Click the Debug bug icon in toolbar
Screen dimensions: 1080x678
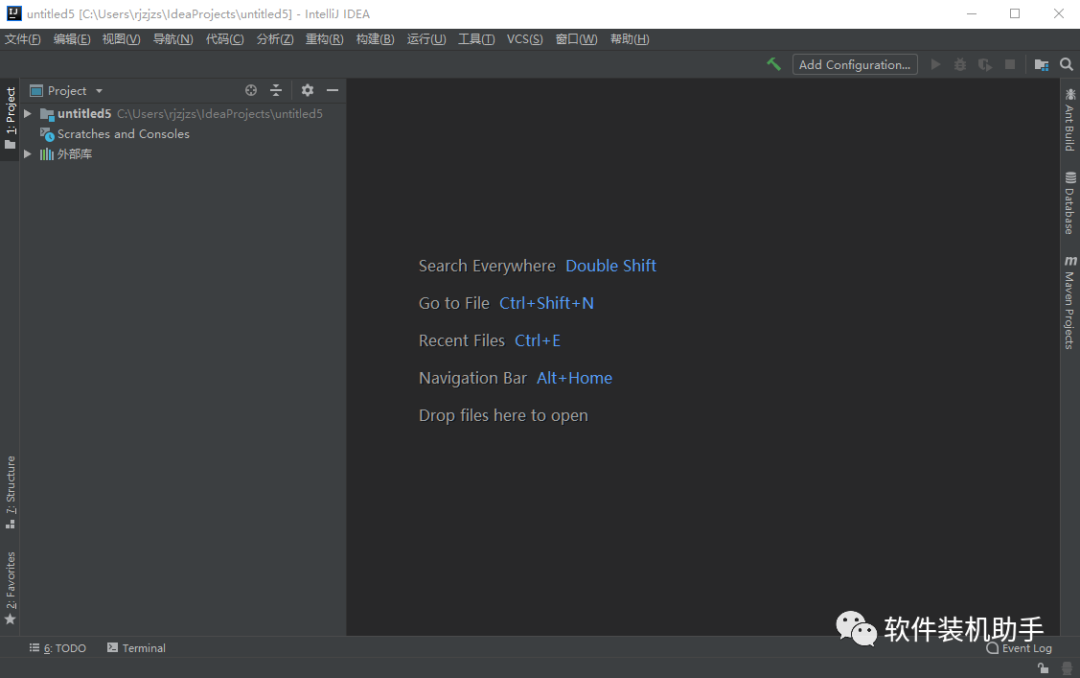[x=959, y=64]
